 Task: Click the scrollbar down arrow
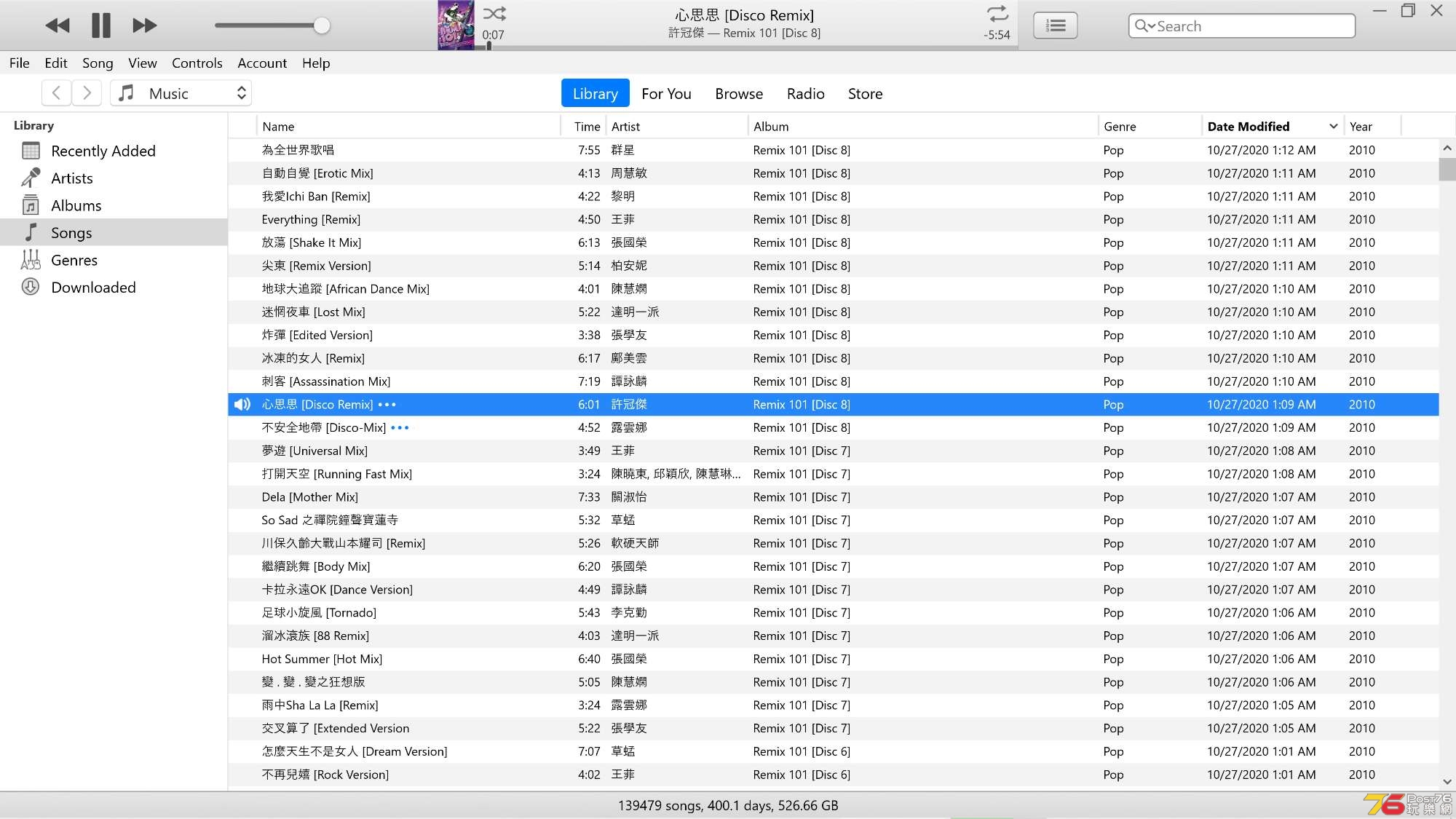(x=1447, y=782)
